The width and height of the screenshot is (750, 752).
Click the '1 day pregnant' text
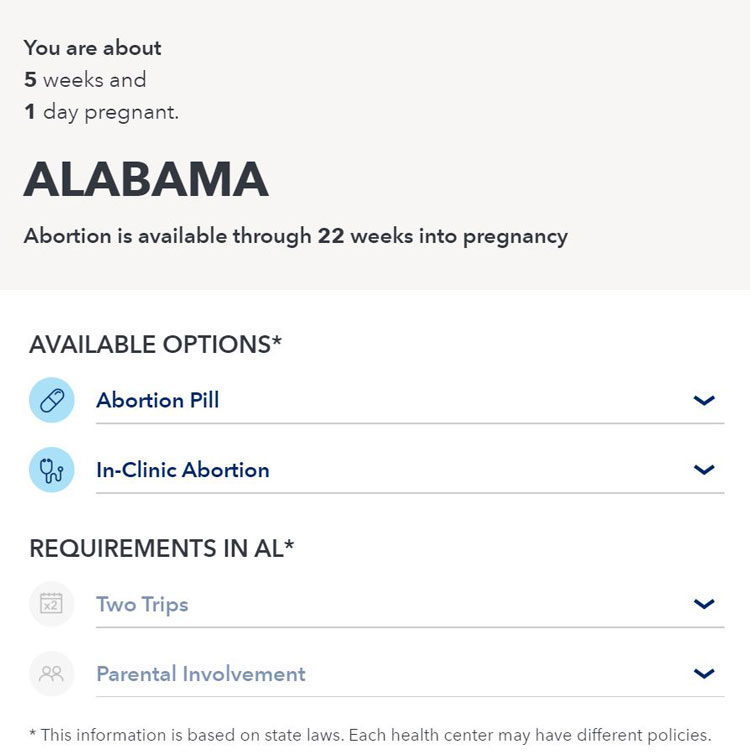(102, 113)
